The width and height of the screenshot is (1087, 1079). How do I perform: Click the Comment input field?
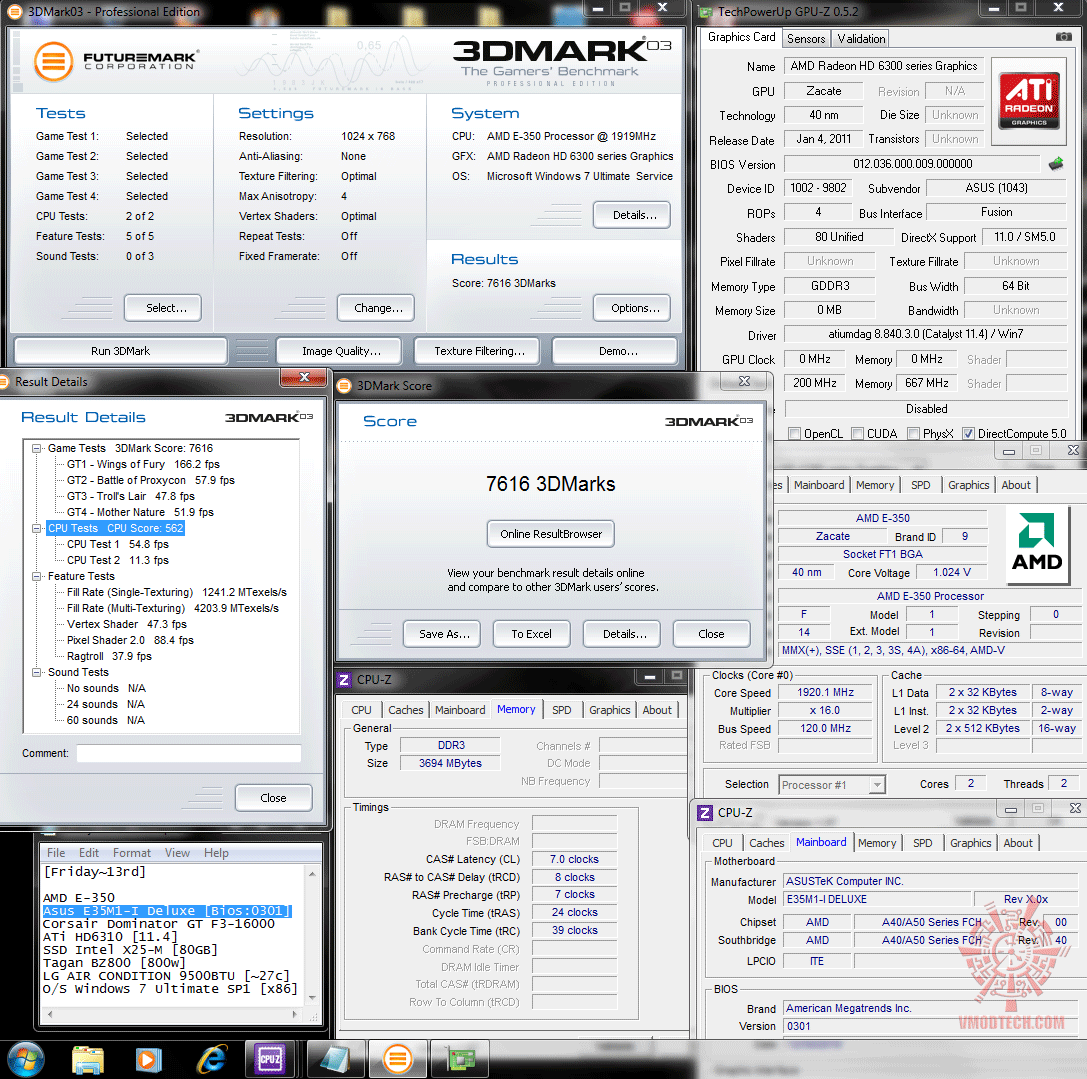(189, 753)
